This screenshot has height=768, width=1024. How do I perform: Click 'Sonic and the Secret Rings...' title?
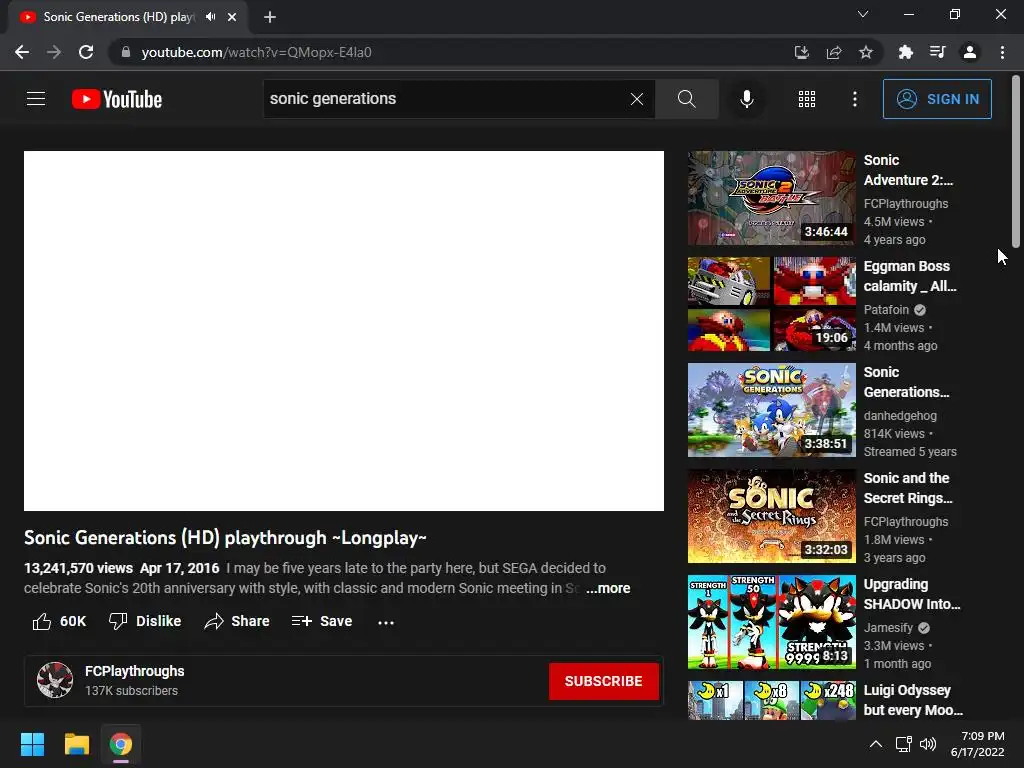coord(908,488)
